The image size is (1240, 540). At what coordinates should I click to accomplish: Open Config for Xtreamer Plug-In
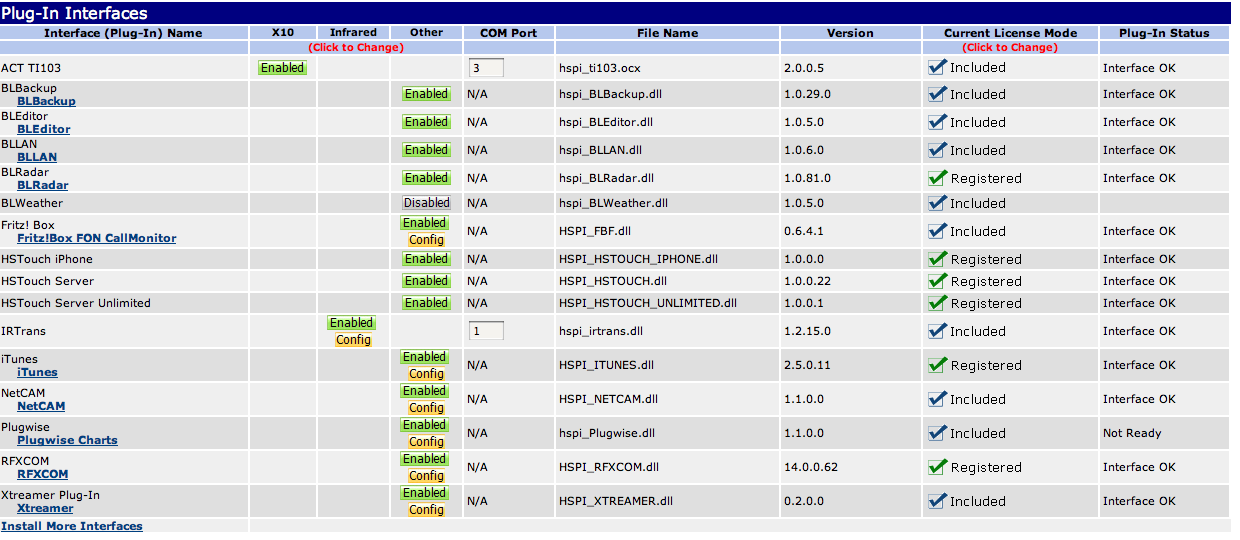coord(426,510)
